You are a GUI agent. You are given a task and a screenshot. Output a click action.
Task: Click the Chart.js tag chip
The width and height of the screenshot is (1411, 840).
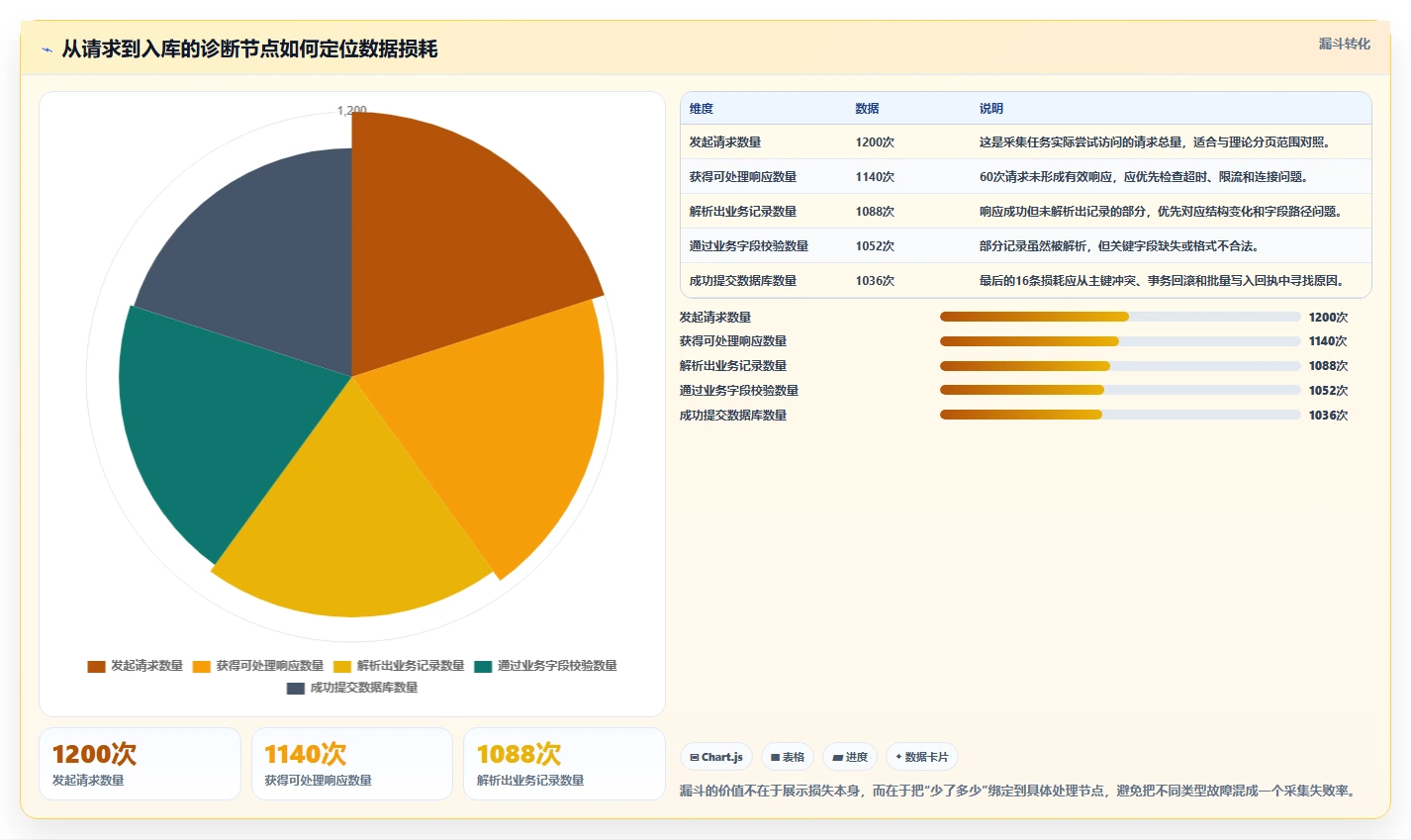tap(716, 757)
